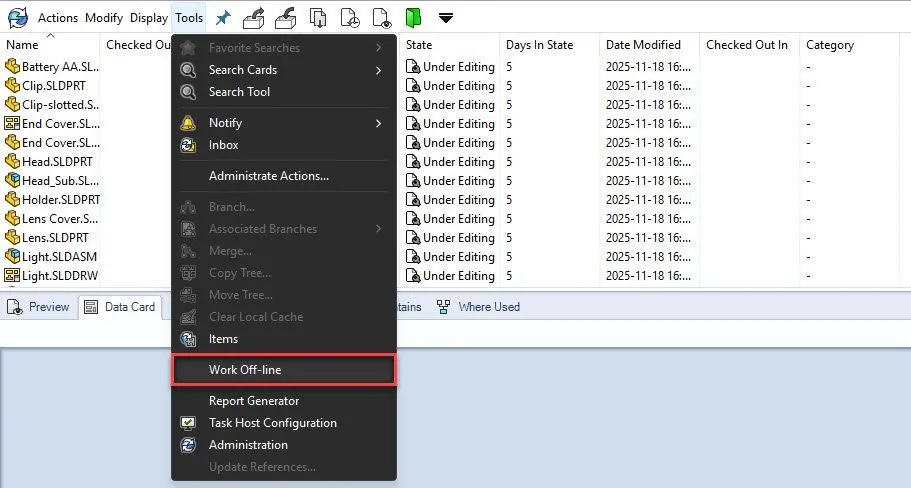The width and height of the screenshot is (911, 488).
Task: Select the Clip-slotted.S.. file
Action: coord(51,105)
